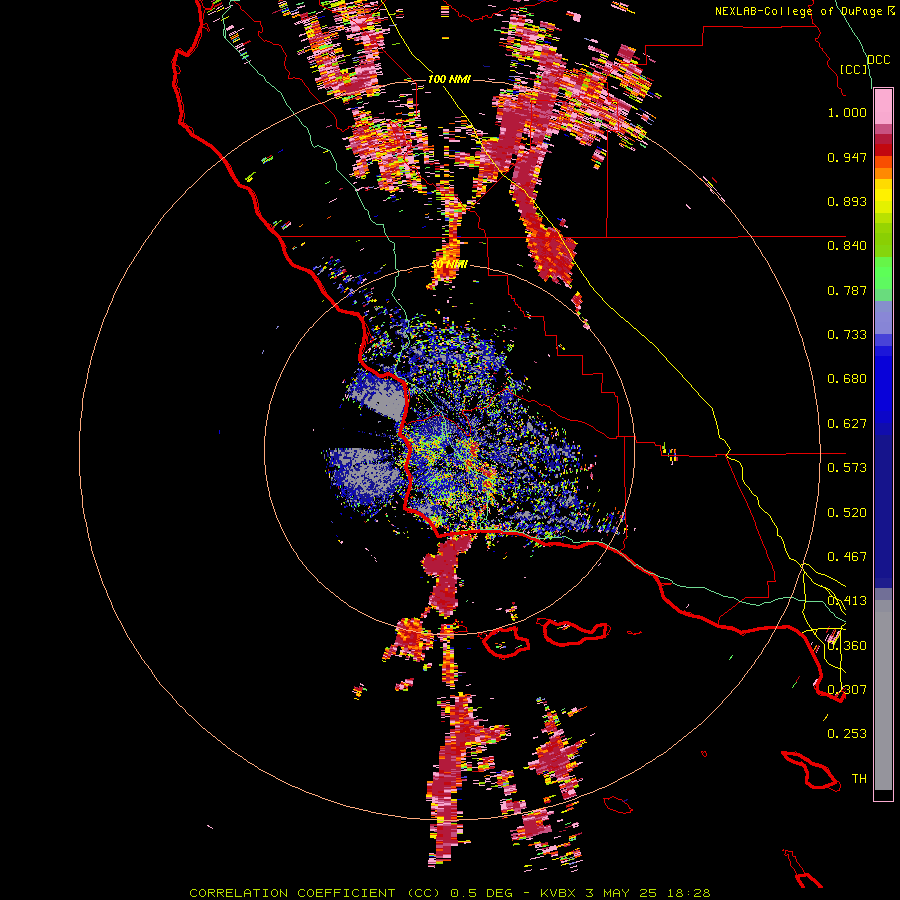The image size is (900, 900).
Task: Click the 0.947 color scale label
Action: click(847, 157)
